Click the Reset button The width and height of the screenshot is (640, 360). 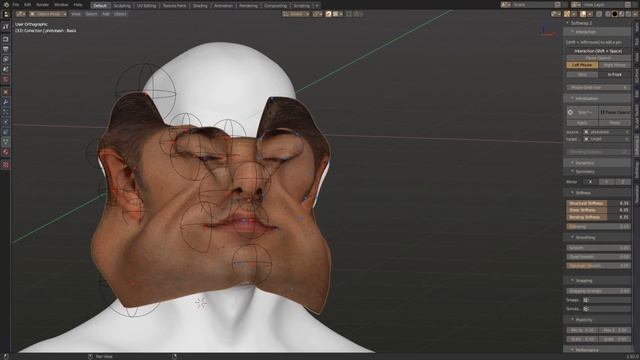pyautogui.click(x=615, y=122)
